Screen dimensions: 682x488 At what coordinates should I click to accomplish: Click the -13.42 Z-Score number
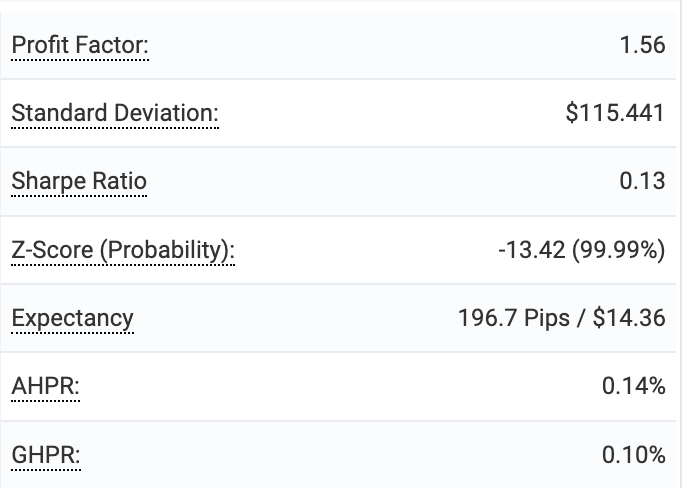point(531,250)
